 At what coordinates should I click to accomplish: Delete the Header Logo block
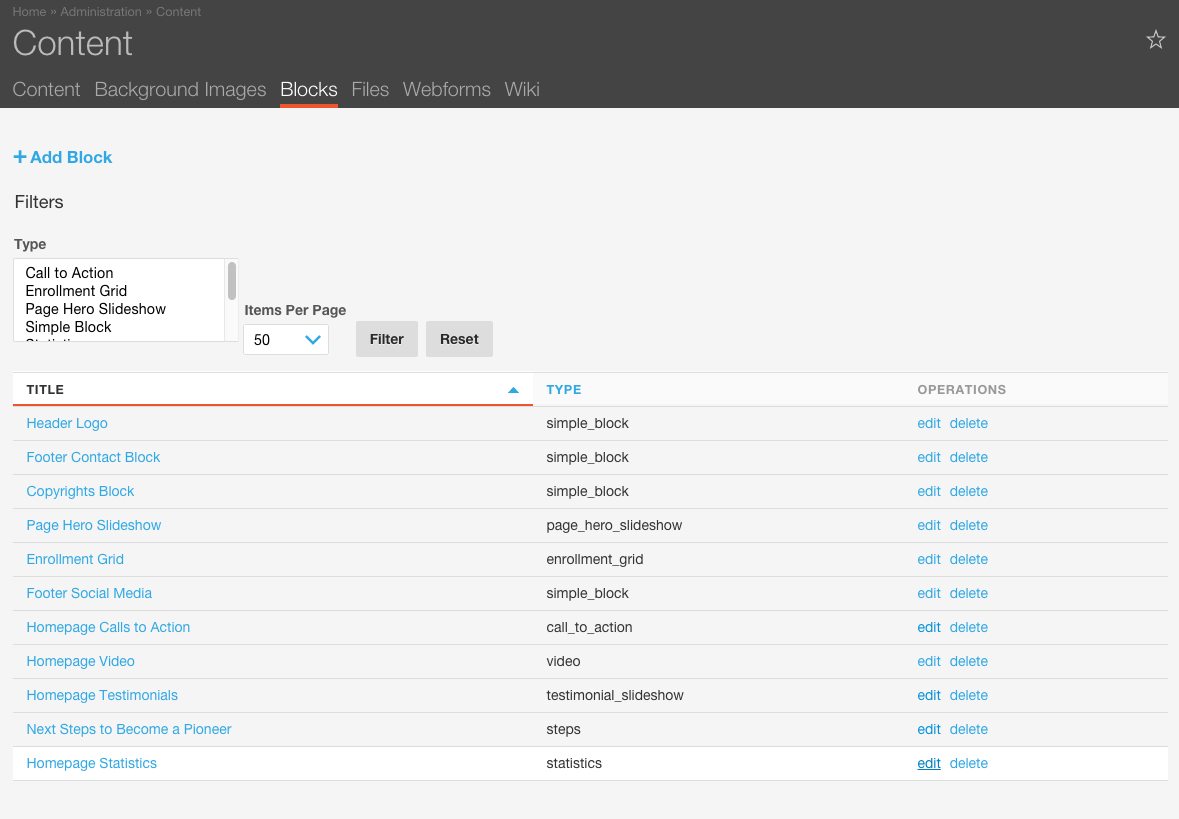click(x=968, y=423)
